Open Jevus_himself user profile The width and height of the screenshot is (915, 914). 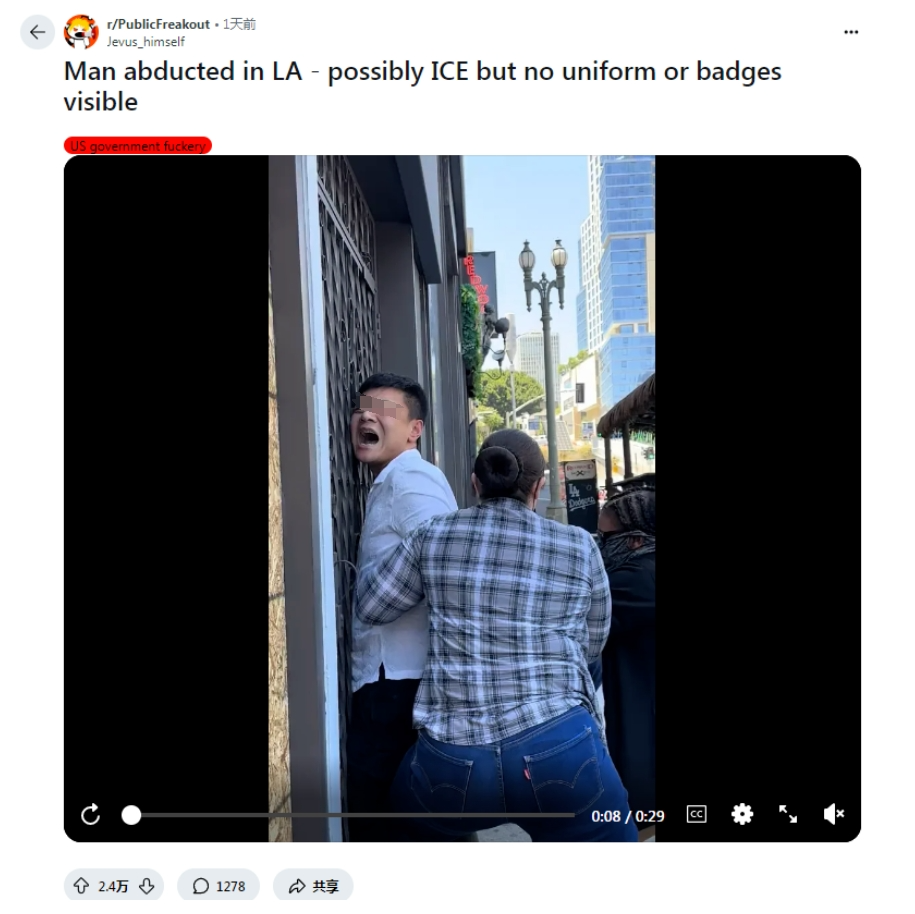click(145, 41)
